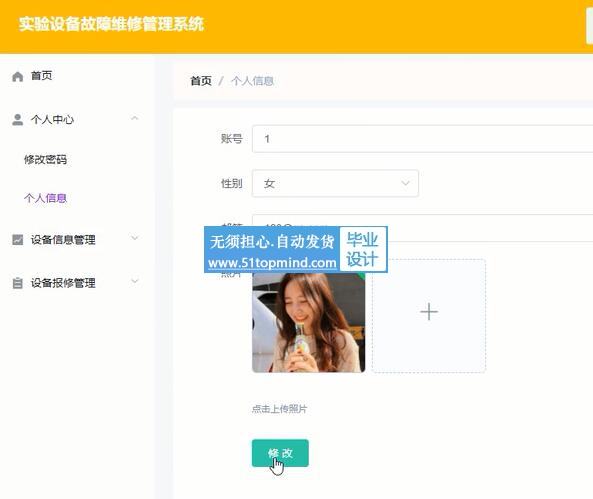Go to 首页 in the sidebar
593x499 pixels.
42,76
